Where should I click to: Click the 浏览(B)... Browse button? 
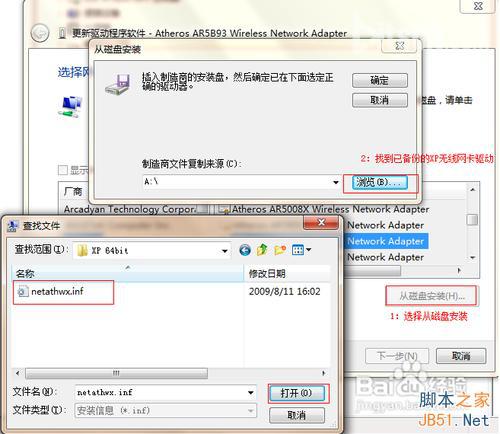coord(380,182)
